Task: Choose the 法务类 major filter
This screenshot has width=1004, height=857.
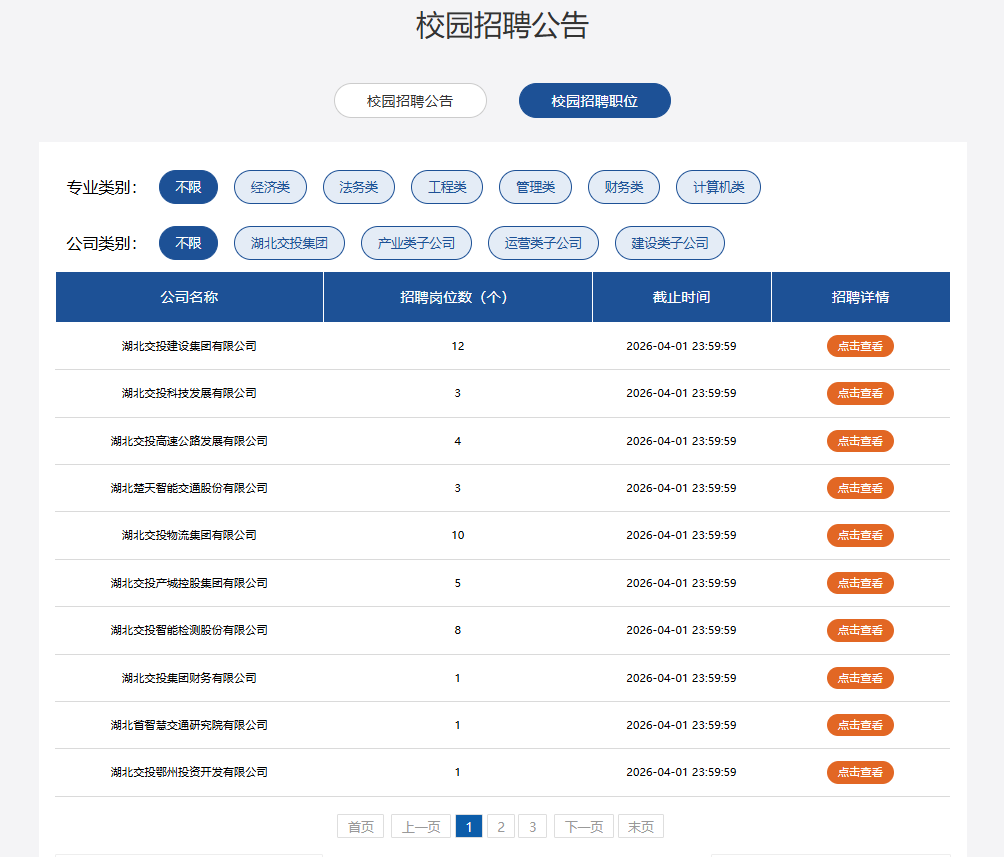Action: [x=359, y=187]
